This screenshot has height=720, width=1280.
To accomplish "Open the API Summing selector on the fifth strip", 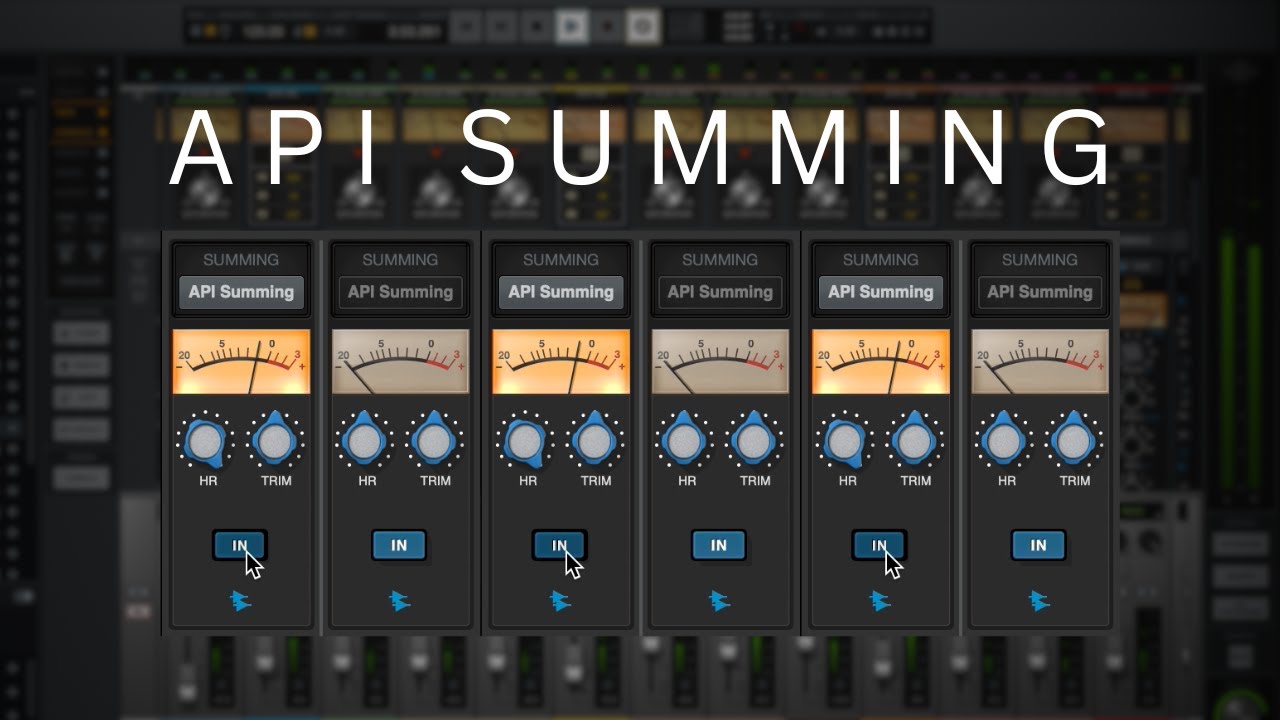I will coord(881,292).
